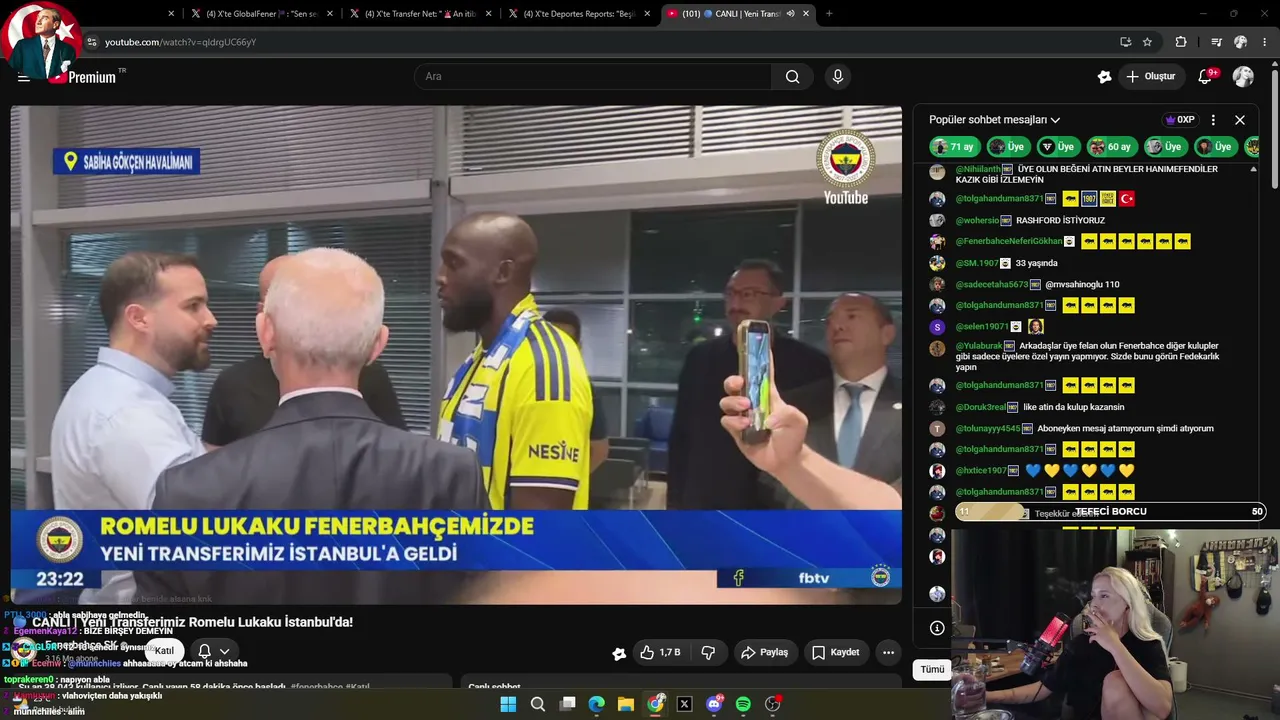Open File Explorer from the taskbar
1280x720 pixels.
click(626, 704)
